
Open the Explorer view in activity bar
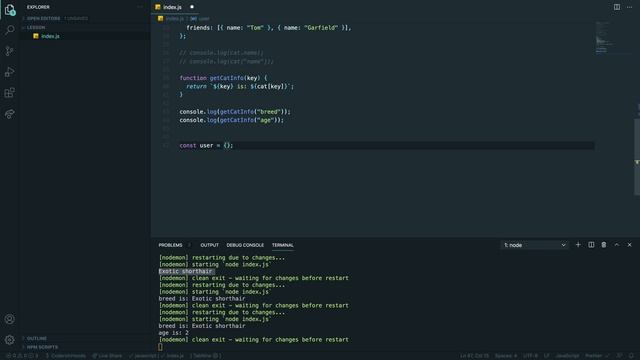(10, 9)
